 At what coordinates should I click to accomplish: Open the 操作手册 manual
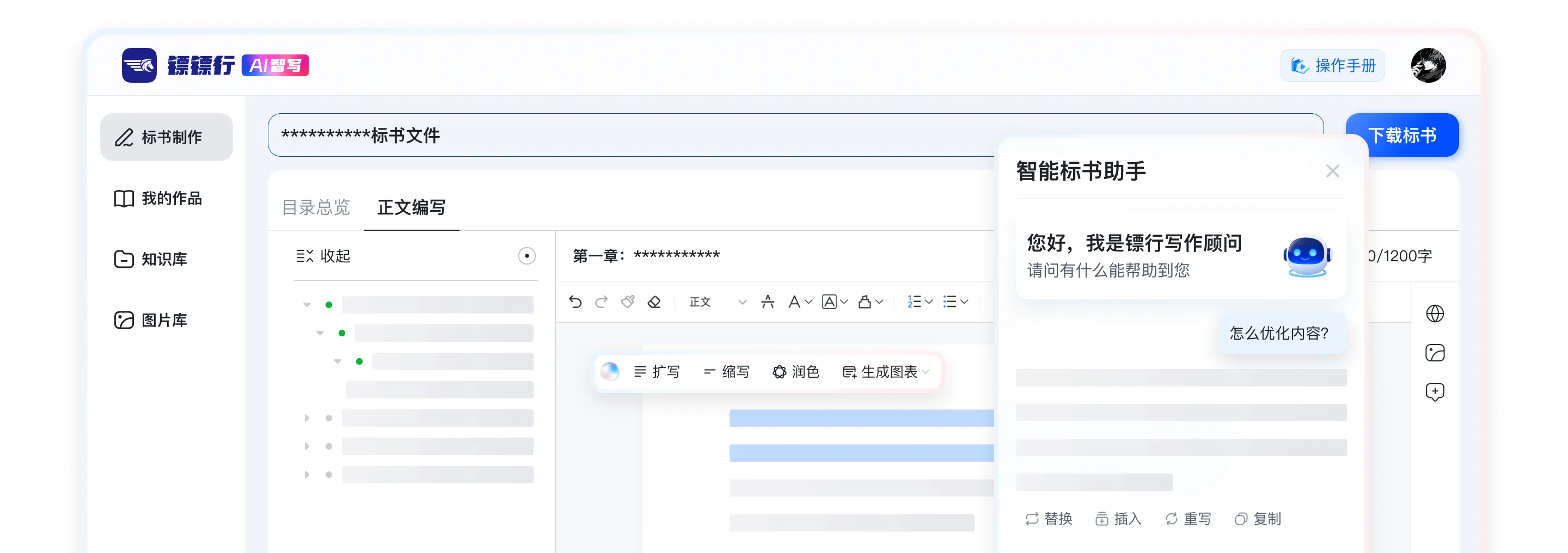(x=1332, y=66)
